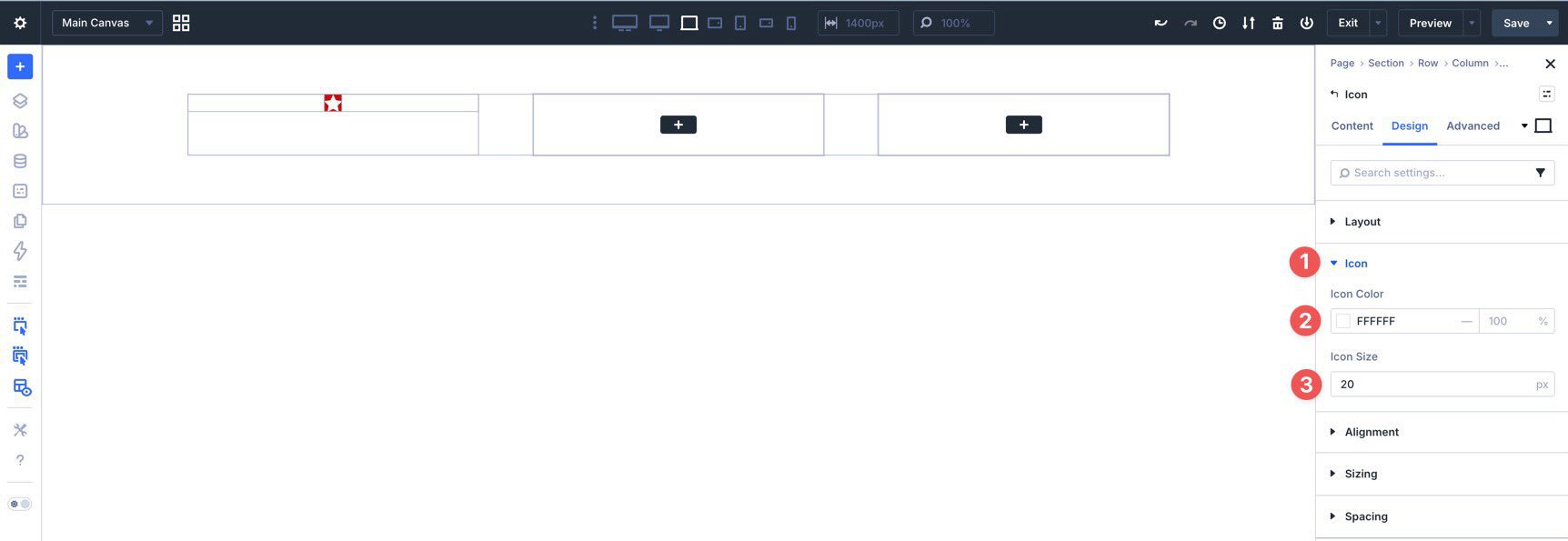Click the Icon Color white swatch
The image size is (1568, 541).
pos(1343,321)
